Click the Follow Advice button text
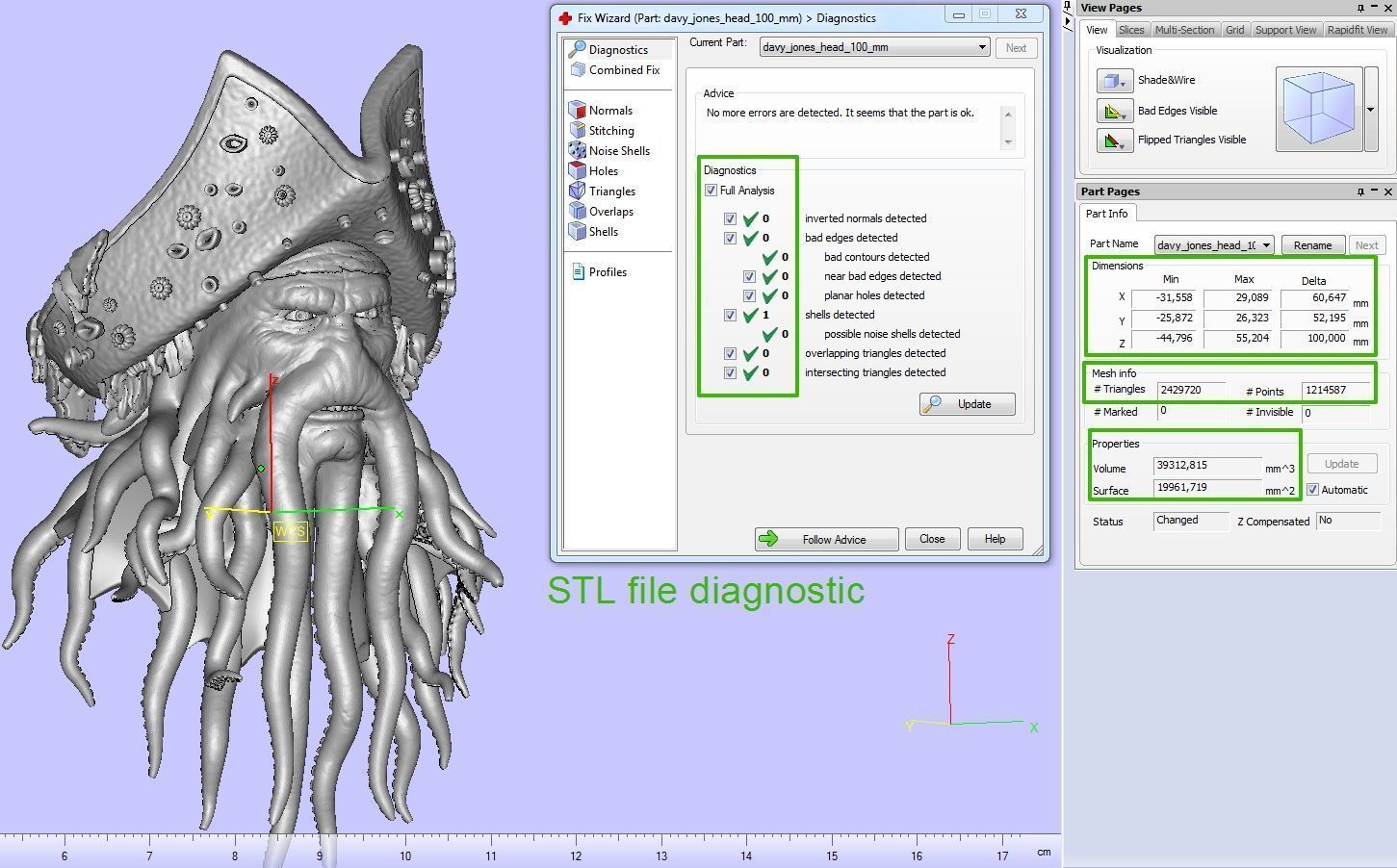Screen dimensions: 1397x868 coord(834,540)
